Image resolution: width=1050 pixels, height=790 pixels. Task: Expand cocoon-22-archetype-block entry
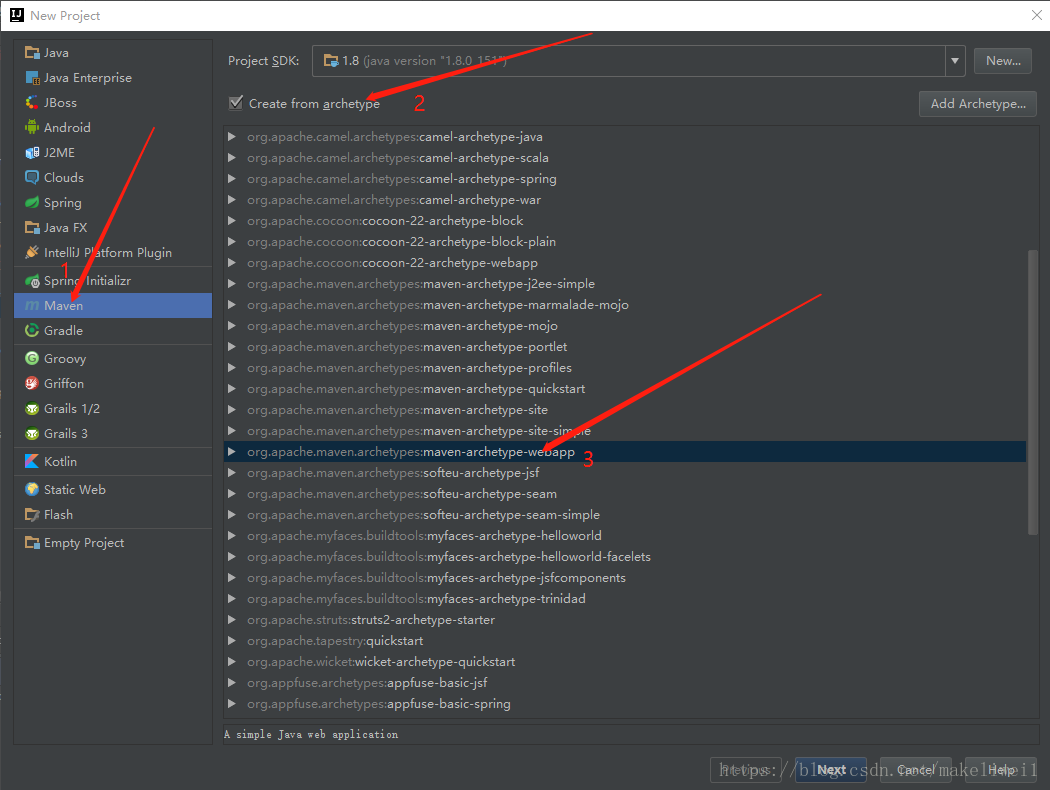(x=232, y=221)
